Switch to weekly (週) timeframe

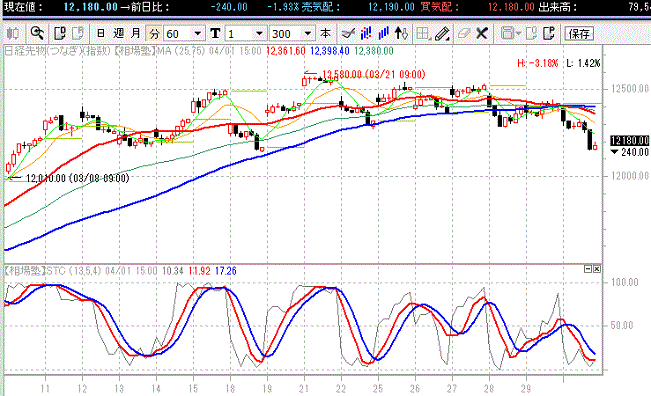[x=118, y=33]
